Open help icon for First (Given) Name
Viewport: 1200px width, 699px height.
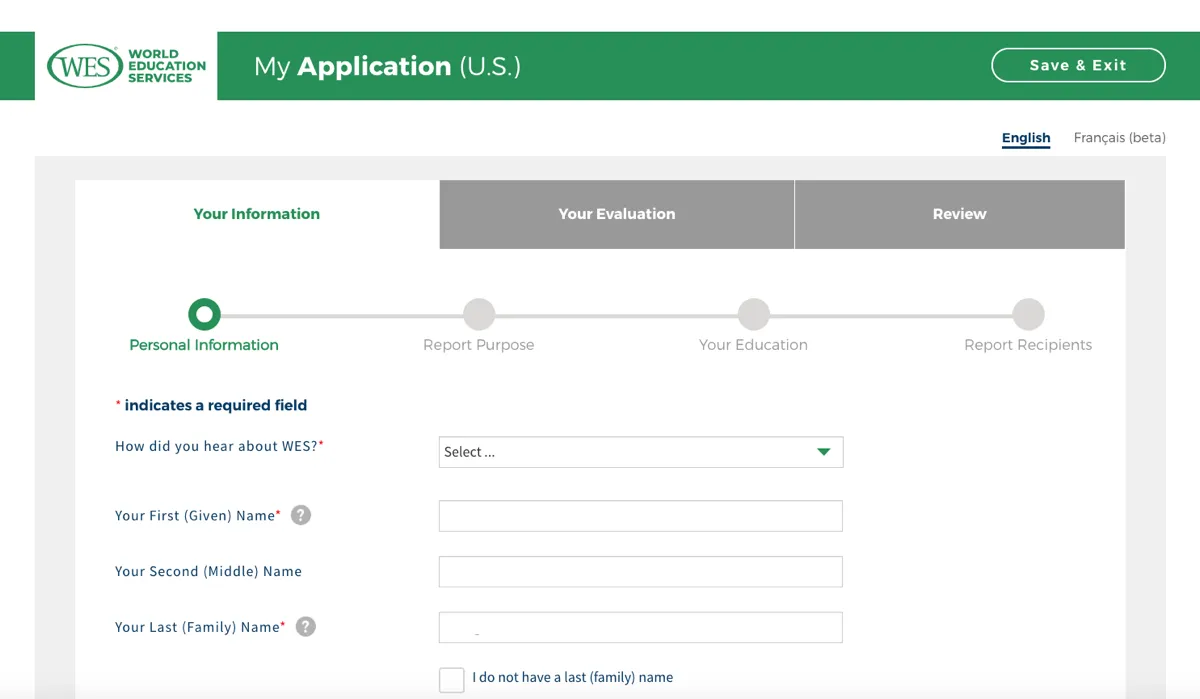tap(301, 515)
